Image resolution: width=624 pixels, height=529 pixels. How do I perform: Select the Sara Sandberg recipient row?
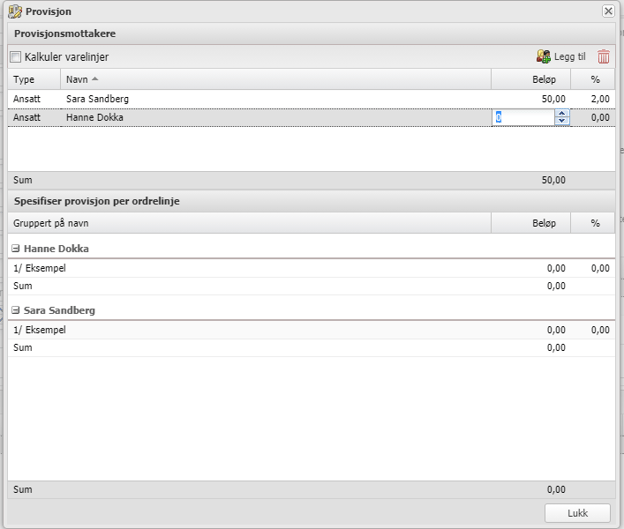(x=250, y=99)
